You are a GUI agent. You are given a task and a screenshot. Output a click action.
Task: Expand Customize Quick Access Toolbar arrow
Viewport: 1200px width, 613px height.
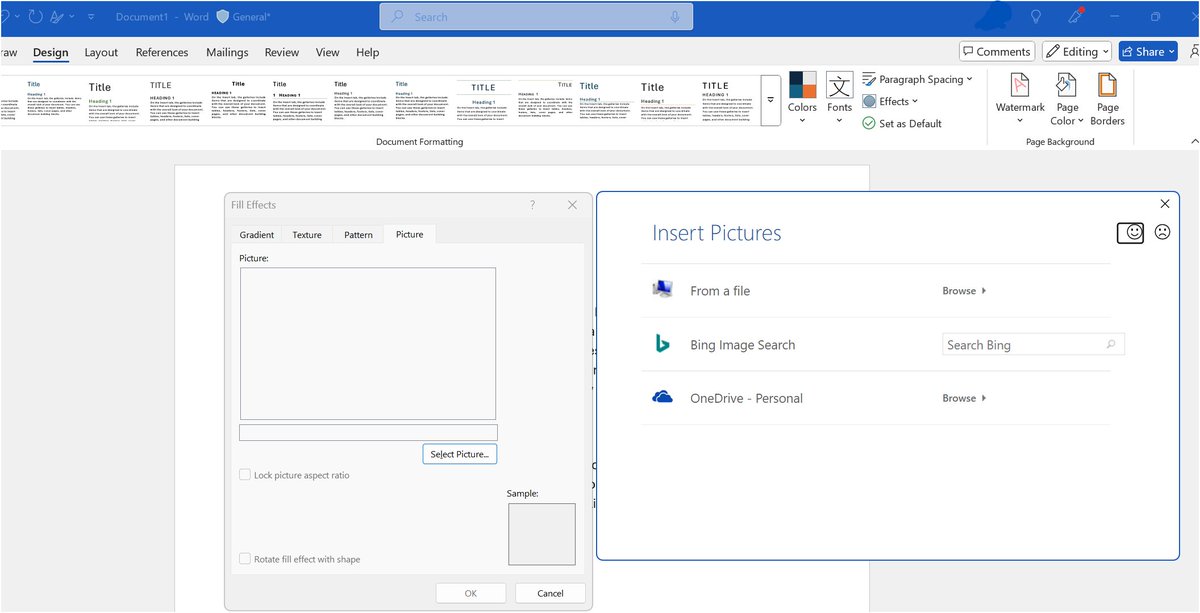click(91, 17)
